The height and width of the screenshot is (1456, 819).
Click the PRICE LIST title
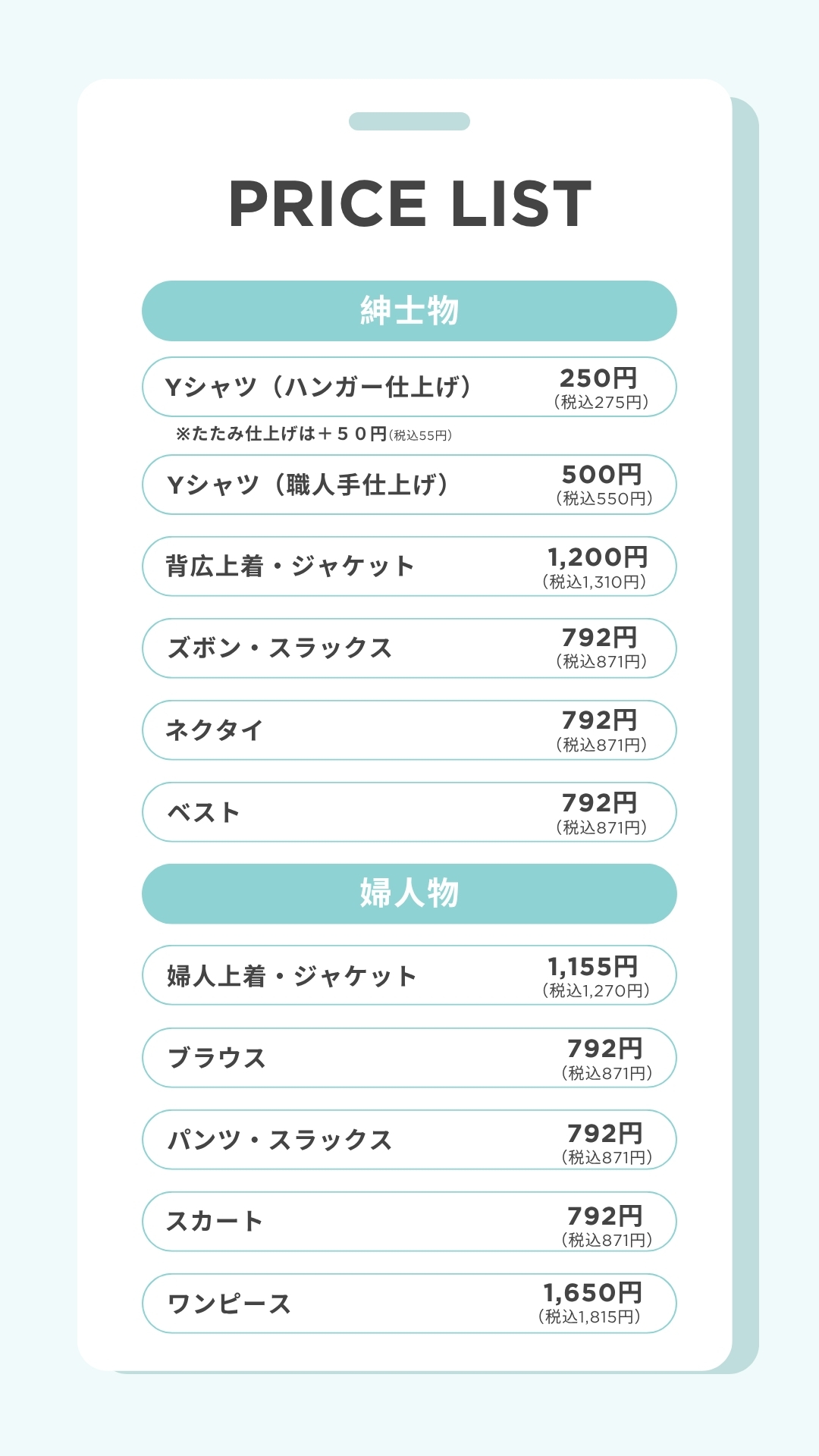pyautogui.click(x=409, y=204)
